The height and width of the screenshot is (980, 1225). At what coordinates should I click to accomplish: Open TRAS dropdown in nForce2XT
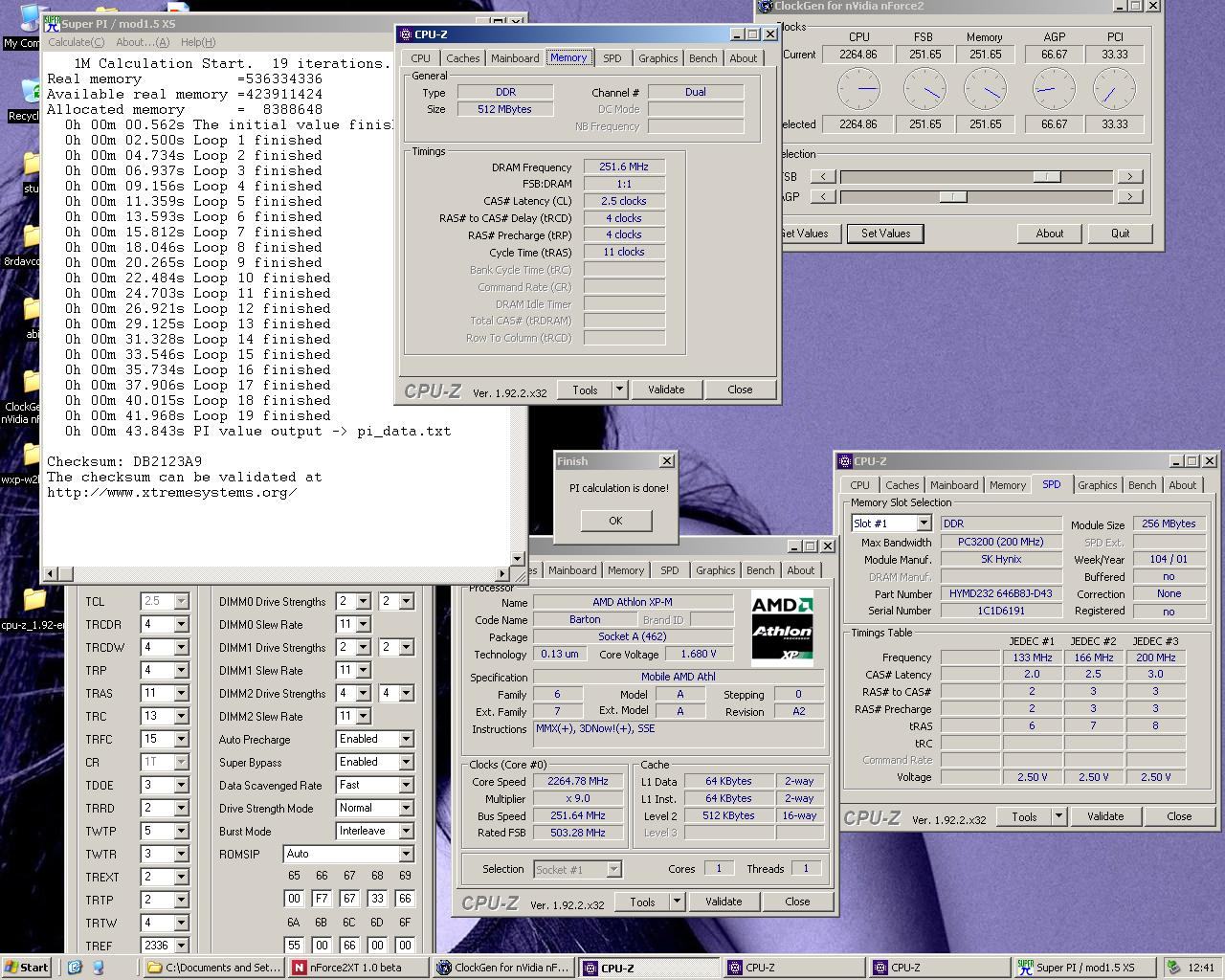pos(181,693)
